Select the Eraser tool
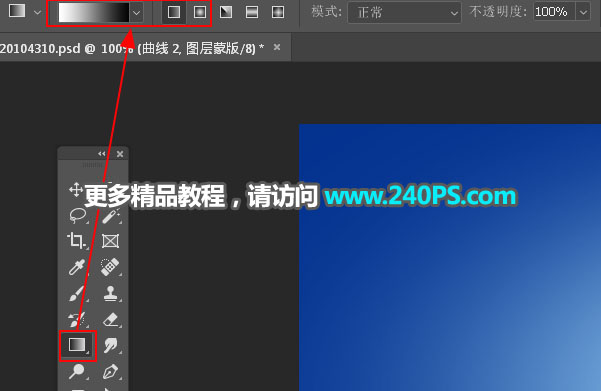The image size is (601, 391). (x=111, y=319)
